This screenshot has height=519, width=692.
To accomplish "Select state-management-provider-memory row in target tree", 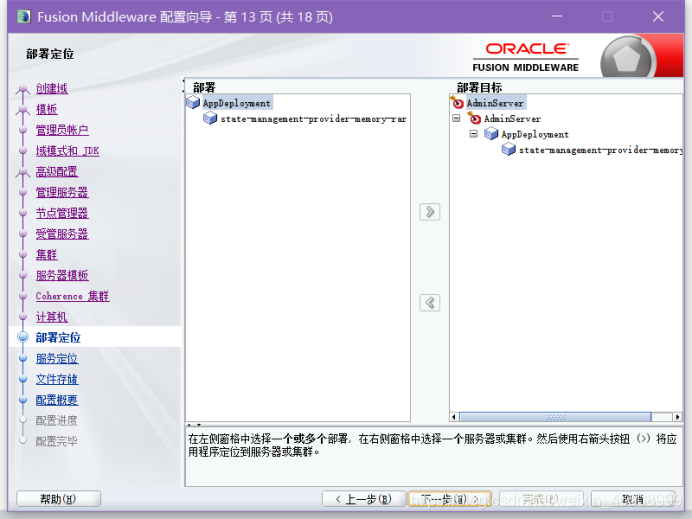I will coord(601,150).
